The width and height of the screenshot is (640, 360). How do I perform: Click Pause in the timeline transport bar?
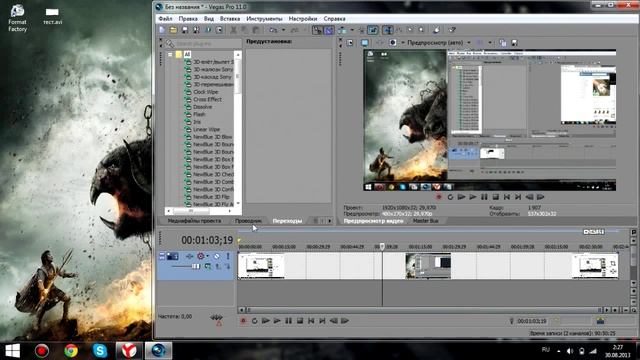(x=289, y=321)
